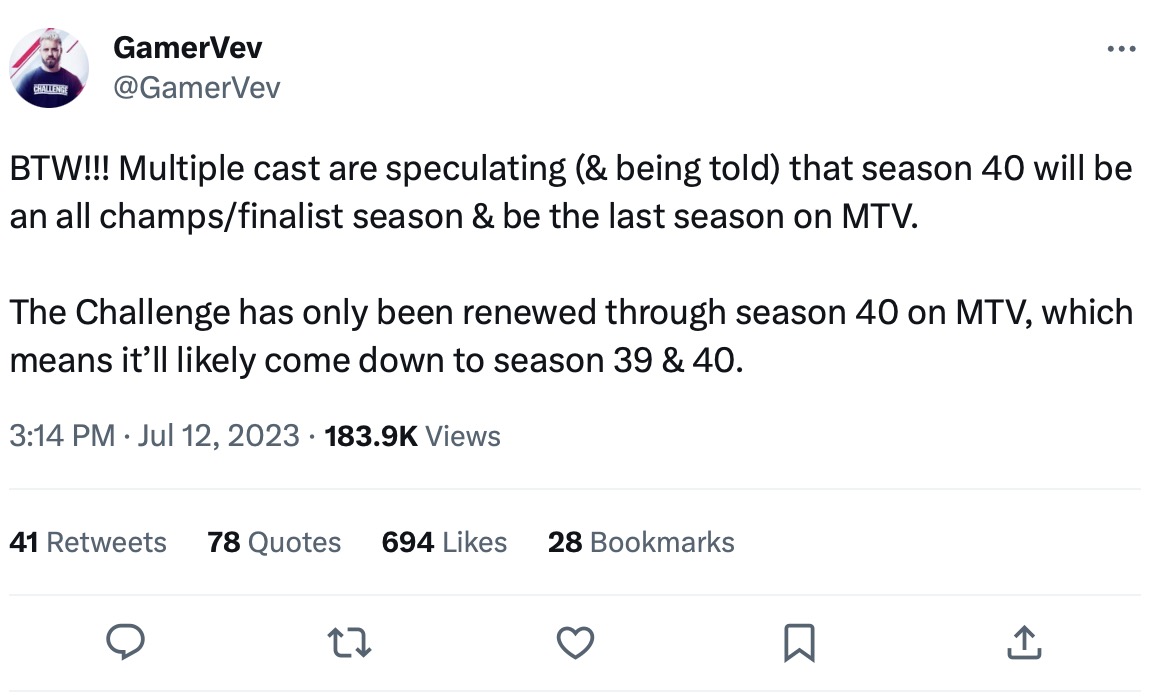
Task: View the 41 Retweets list
Action: (x=88, y=542)
